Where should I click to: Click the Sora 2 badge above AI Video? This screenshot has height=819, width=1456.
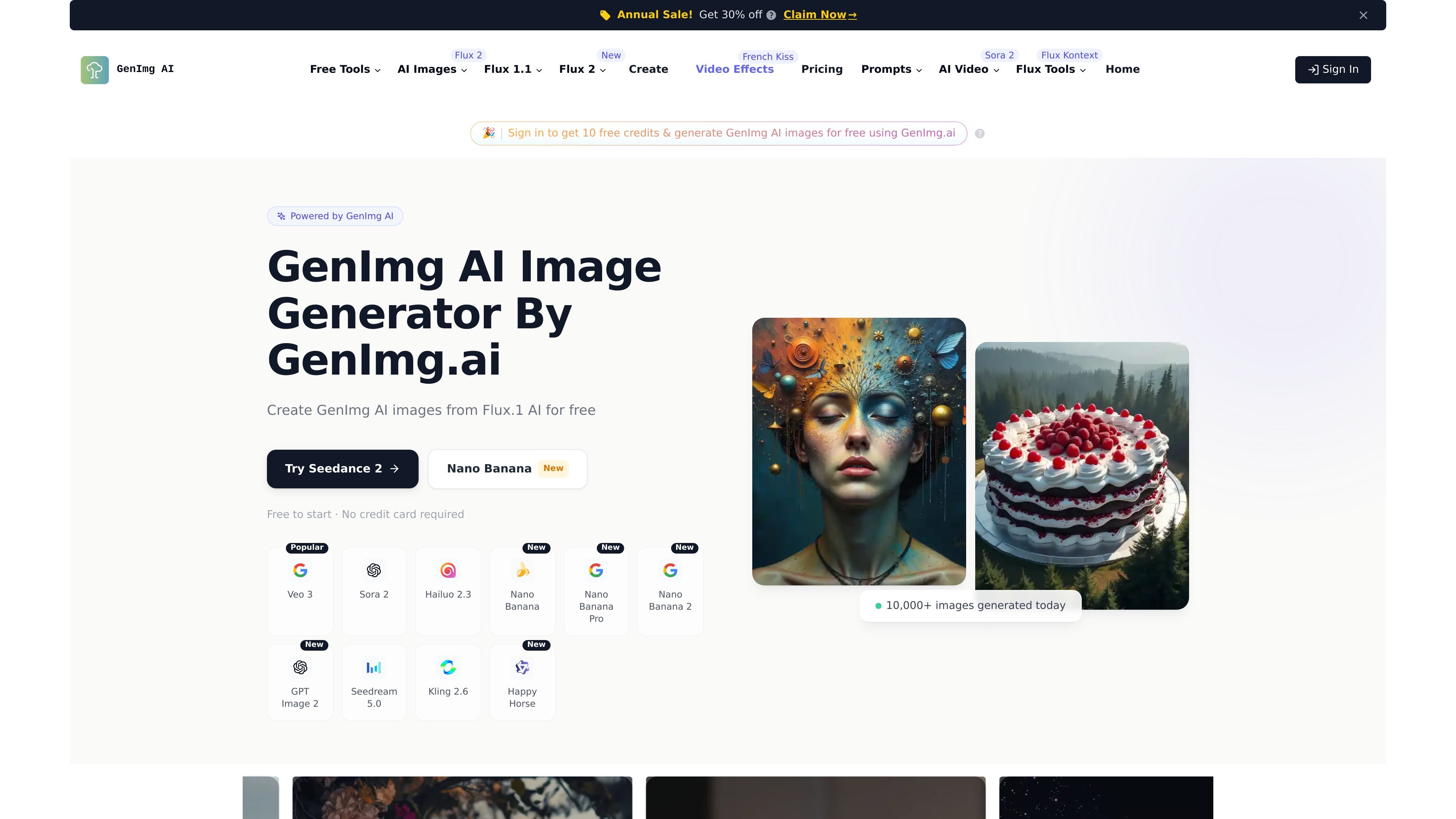tap(999, 55)
